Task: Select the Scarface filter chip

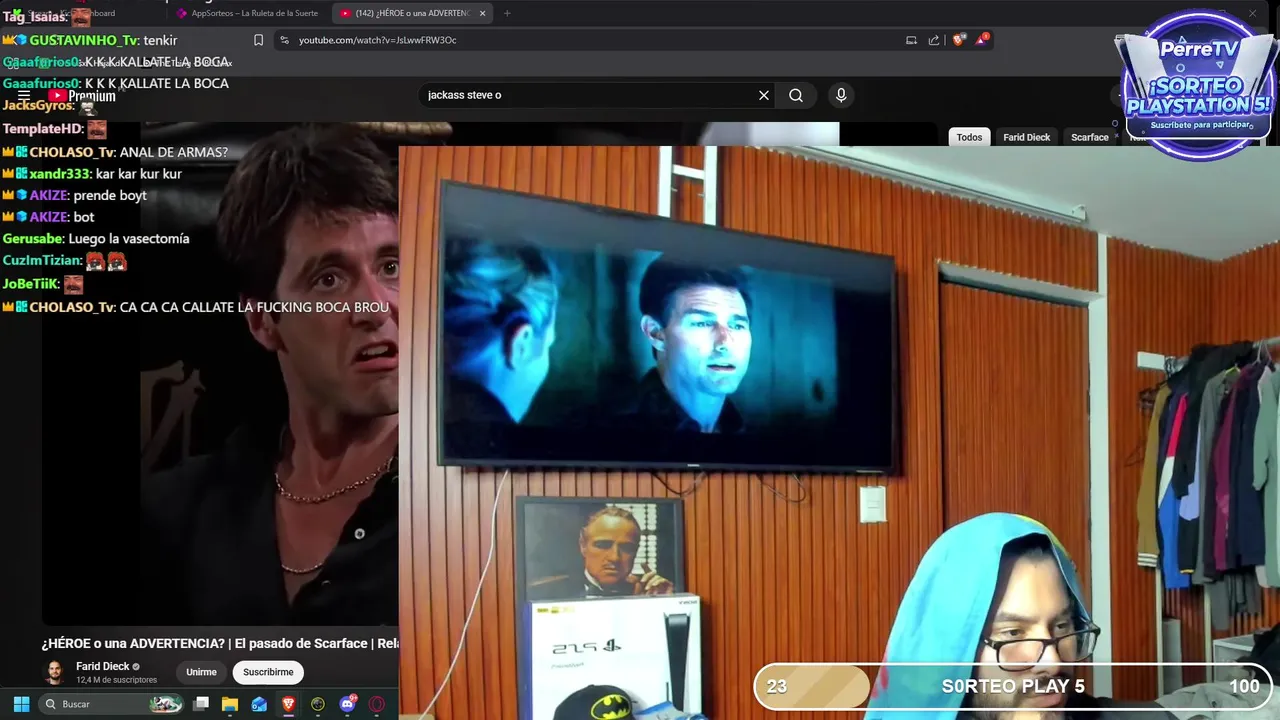Action: (x=1089, y=137)
